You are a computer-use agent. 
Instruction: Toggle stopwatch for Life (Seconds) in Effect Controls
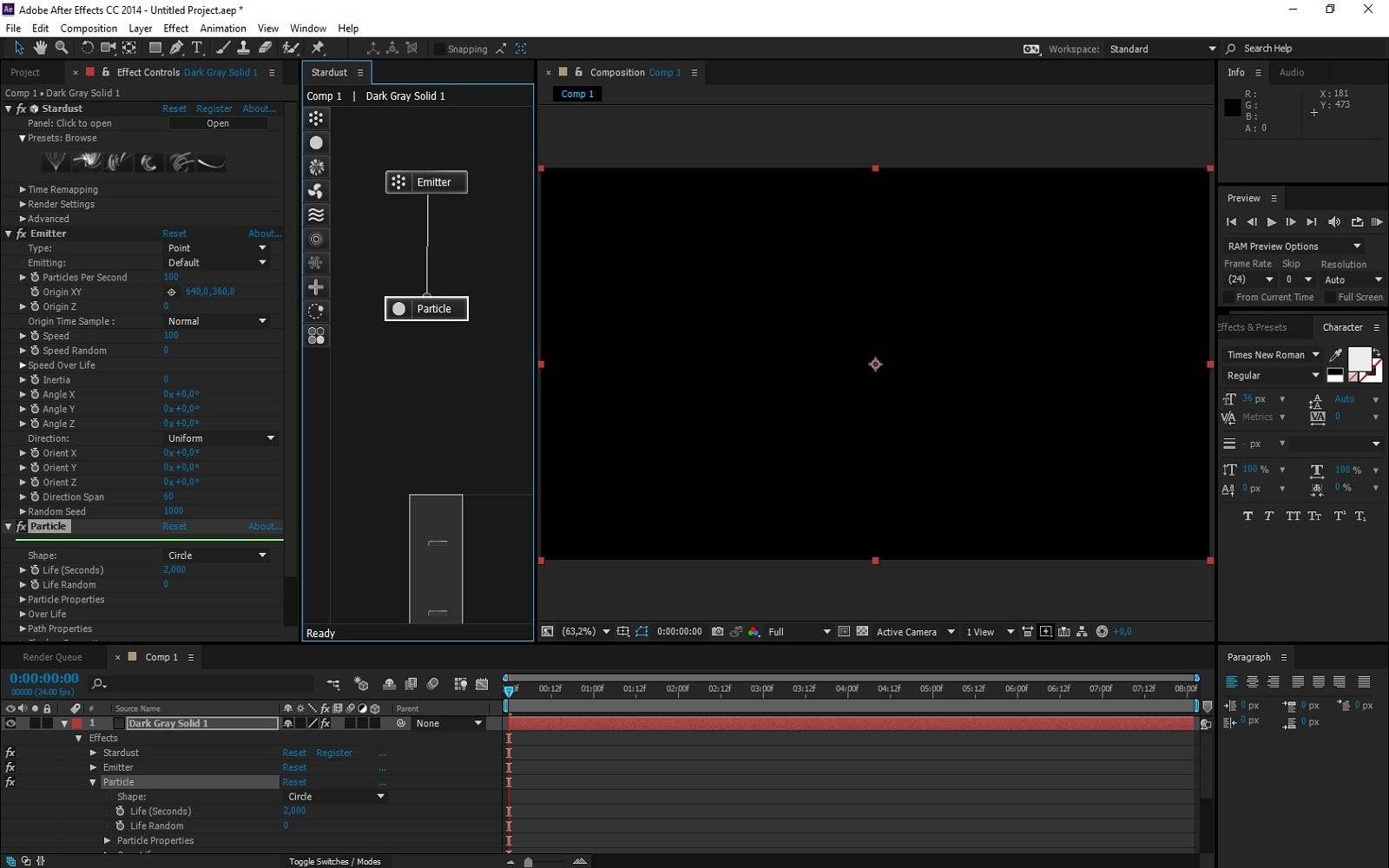tap(35, 570)
